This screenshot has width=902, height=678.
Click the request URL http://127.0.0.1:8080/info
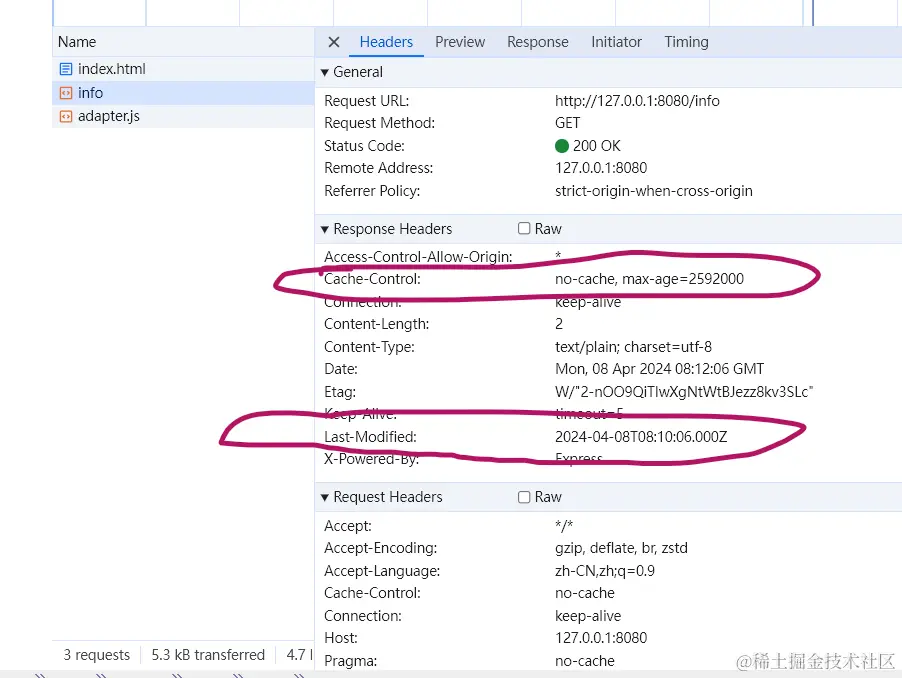pos(637,101)
